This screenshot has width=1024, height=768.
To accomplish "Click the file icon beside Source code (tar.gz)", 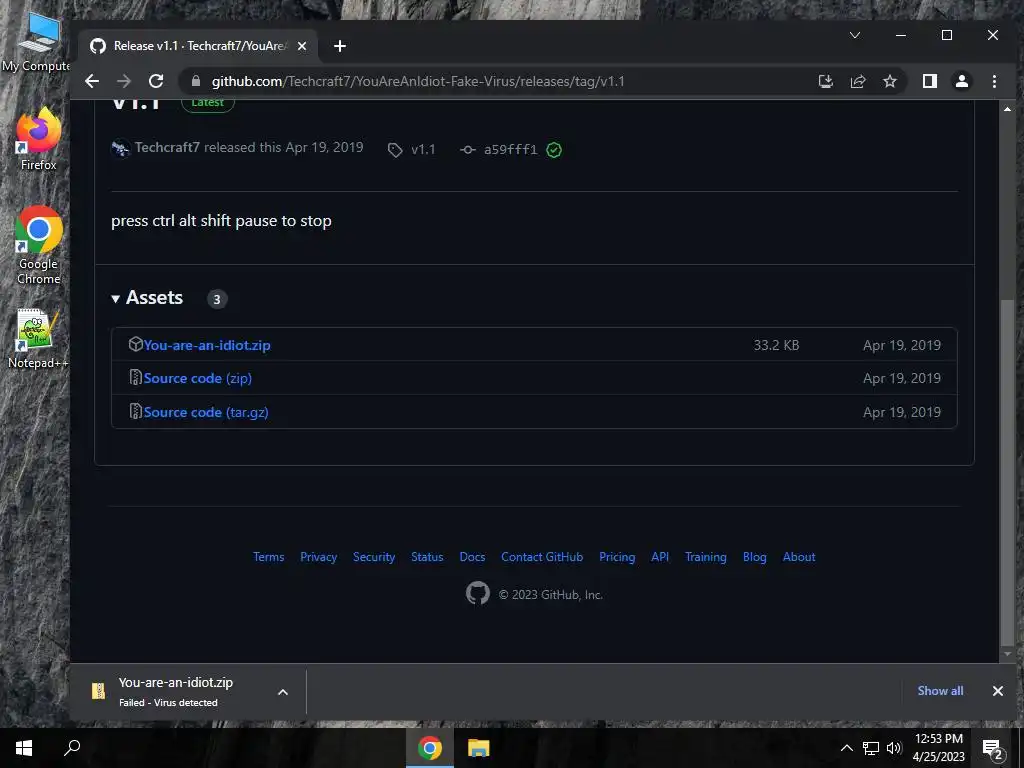I will [x=135, y=411].
